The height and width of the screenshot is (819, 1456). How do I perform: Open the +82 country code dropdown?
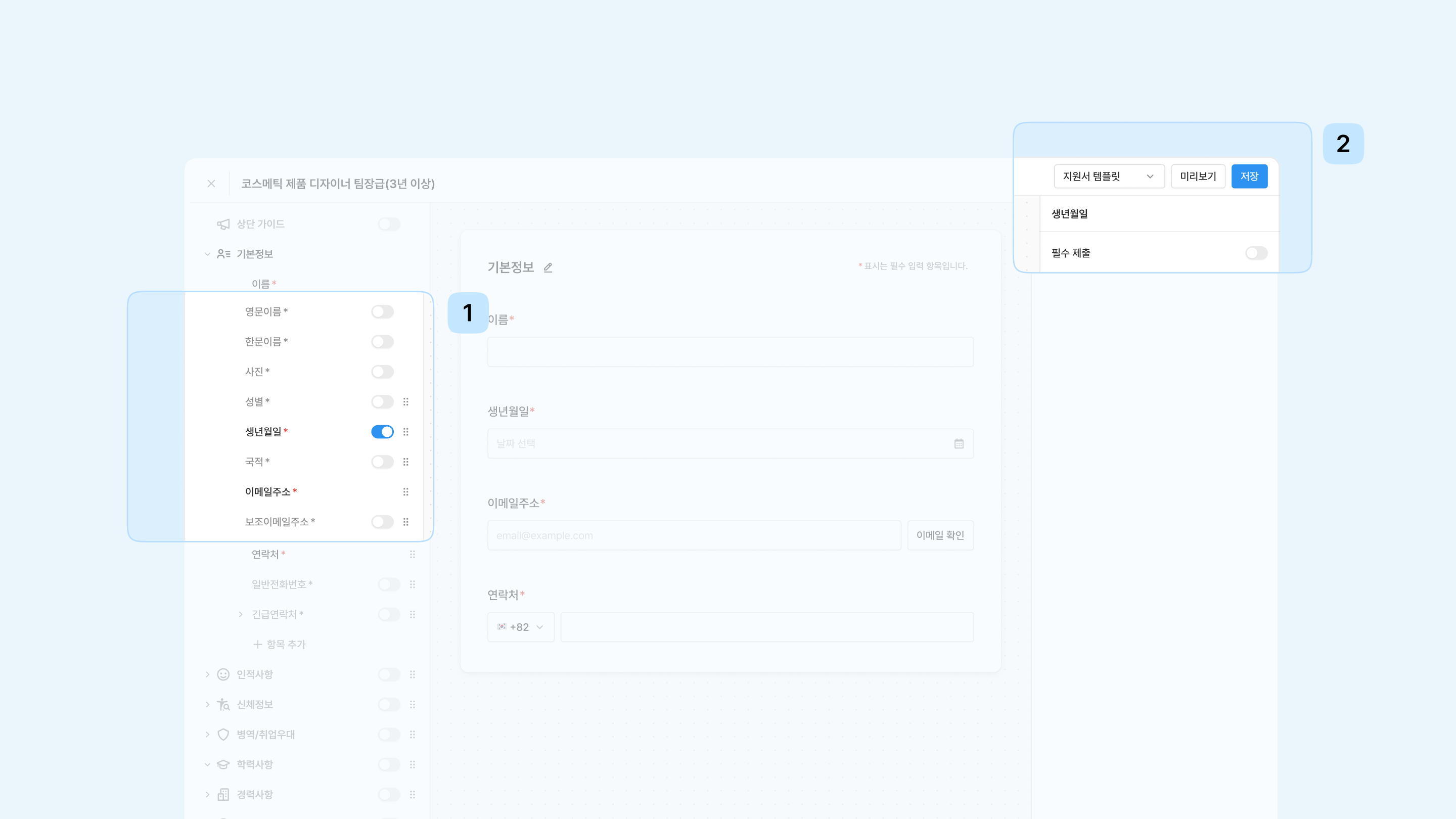[x=521, y=627]
